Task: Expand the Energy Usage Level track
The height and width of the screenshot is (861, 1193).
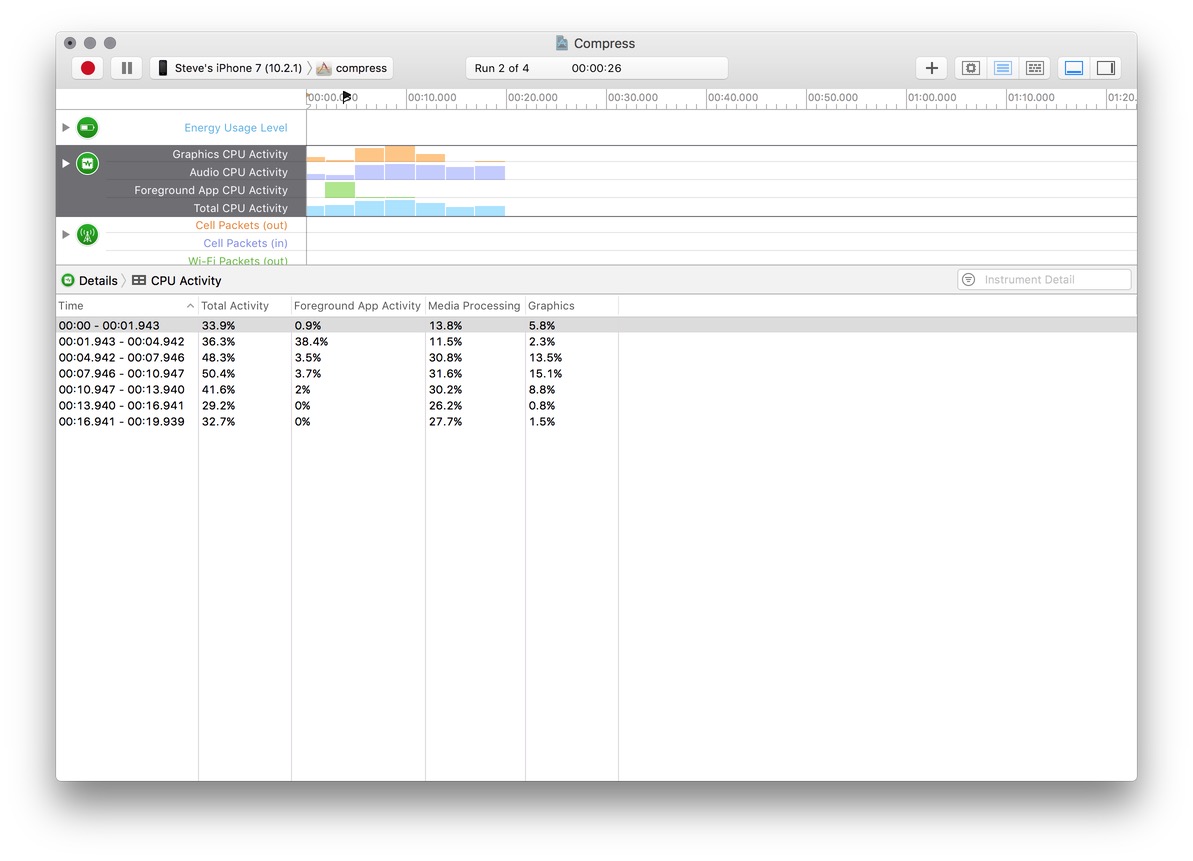Action: click(66, 128)
